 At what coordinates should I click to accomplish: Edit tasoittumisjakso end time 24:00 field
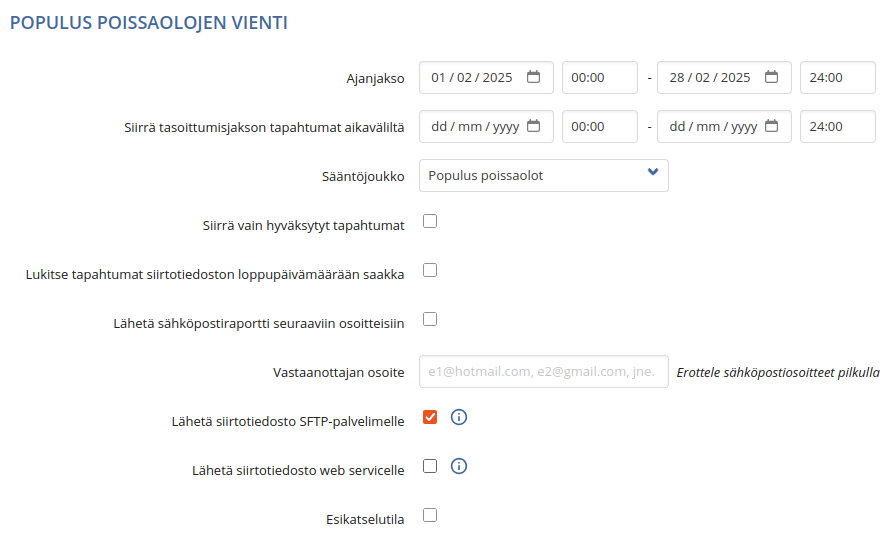coord(837,127)
